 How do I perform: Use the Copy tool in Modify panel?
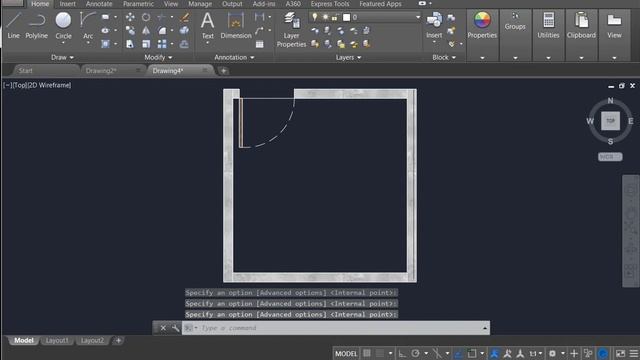[130, 31]
